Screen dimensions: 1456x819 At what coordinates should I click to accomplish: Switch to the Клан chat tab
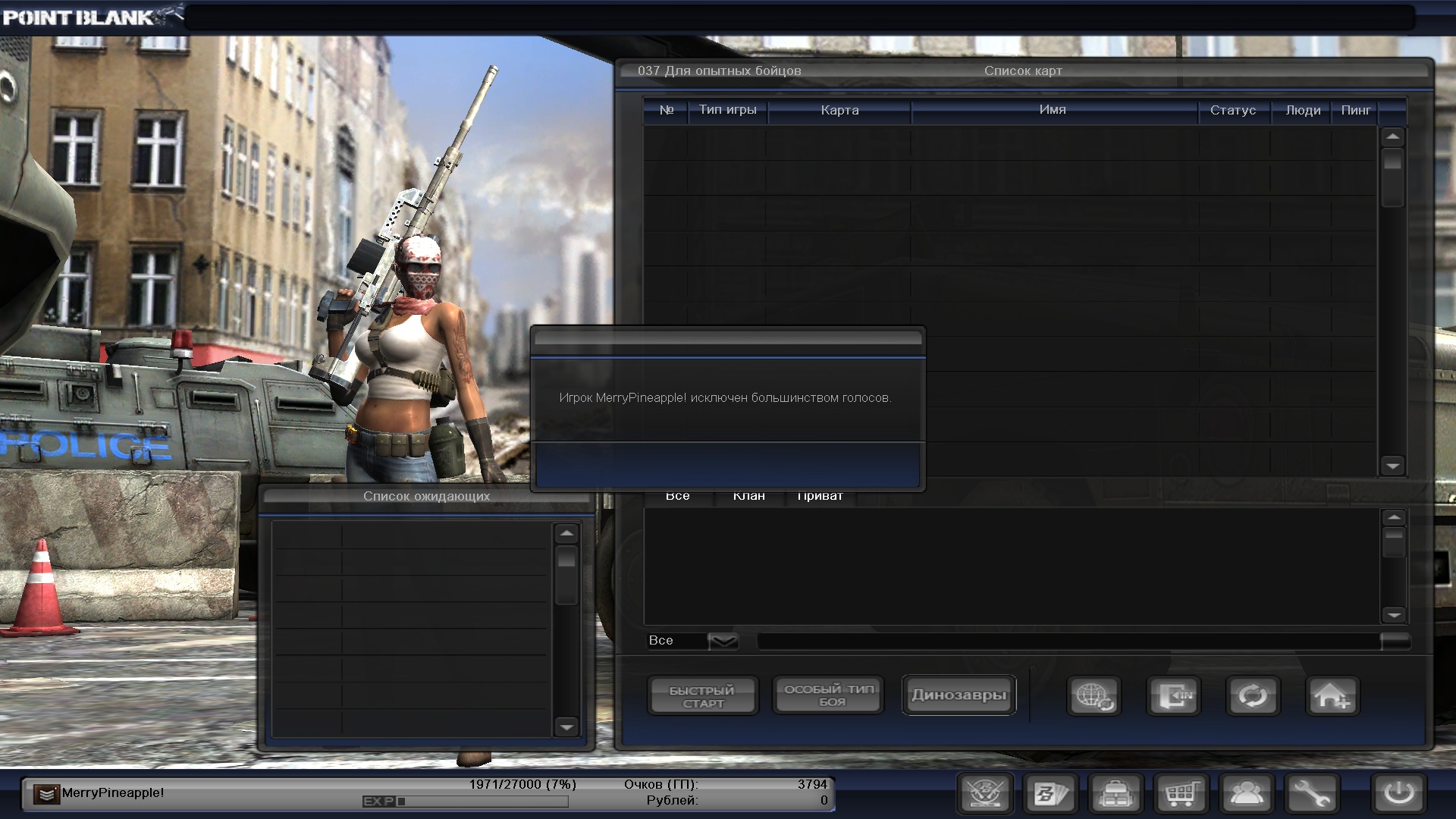(748, 497)
